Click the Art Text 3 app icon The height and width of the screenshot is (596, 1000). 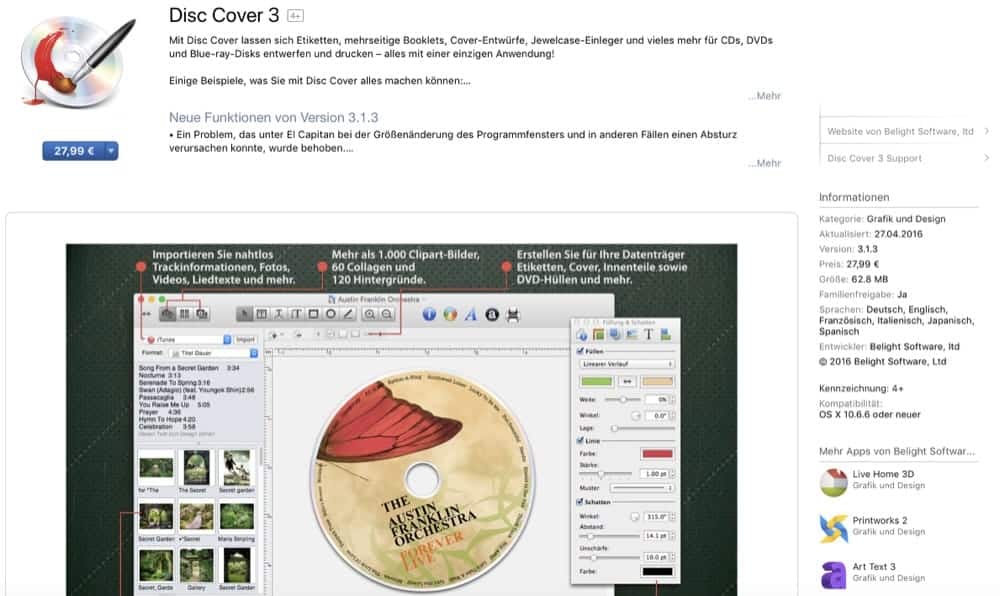834,574
